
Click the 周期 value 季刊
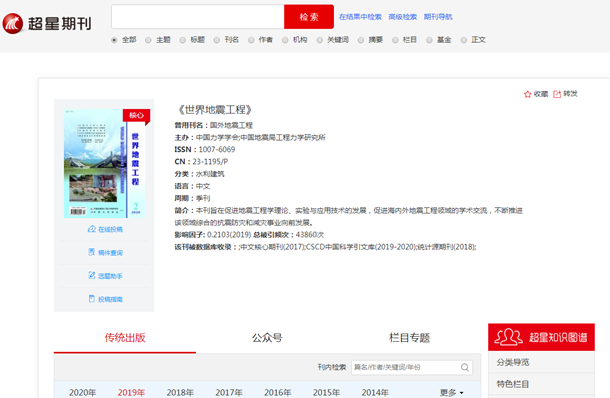pyautogui.click(x=203, y=198)
